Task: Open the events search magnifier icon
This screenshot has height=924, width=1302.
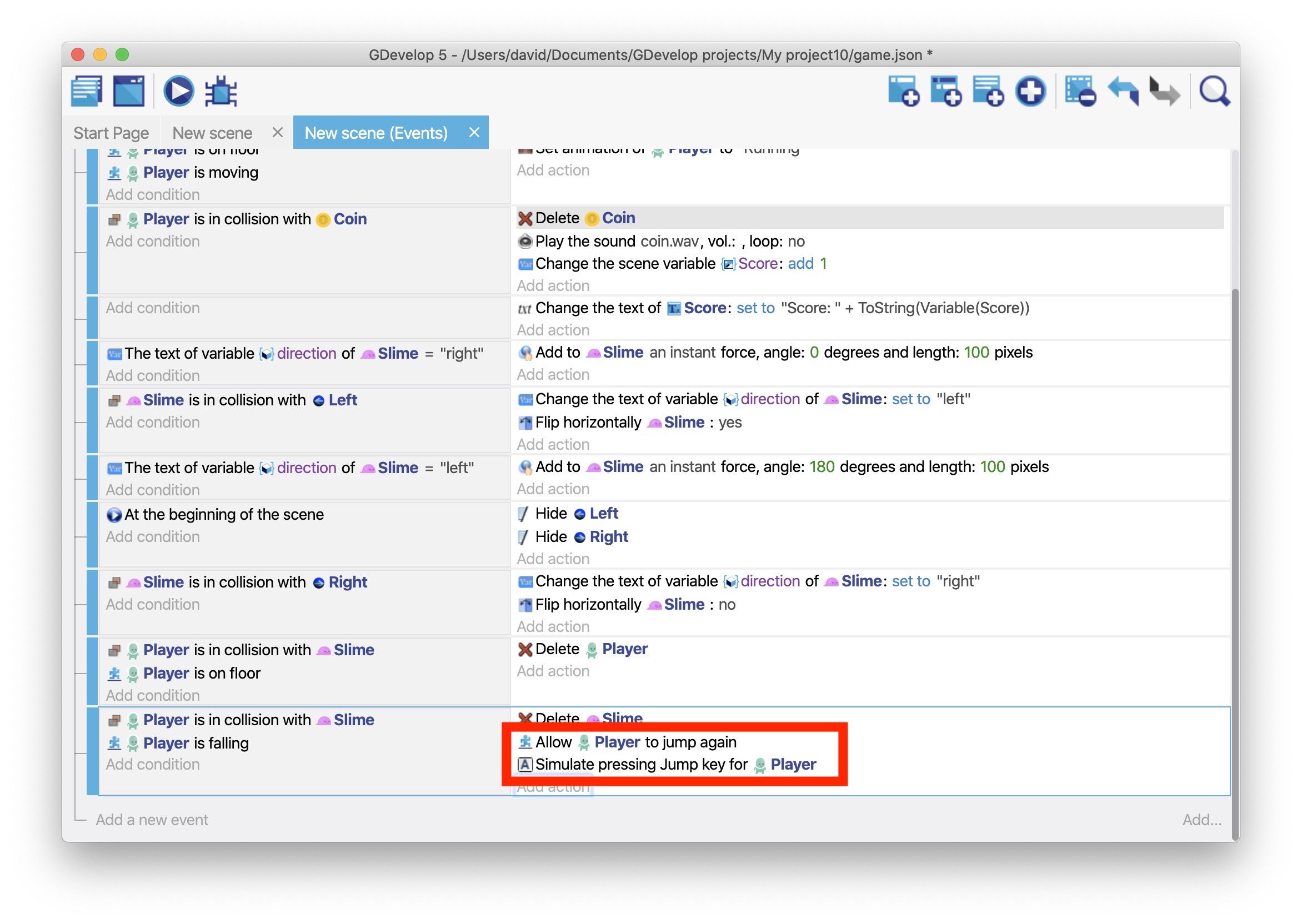Action: click(1214, 91)
